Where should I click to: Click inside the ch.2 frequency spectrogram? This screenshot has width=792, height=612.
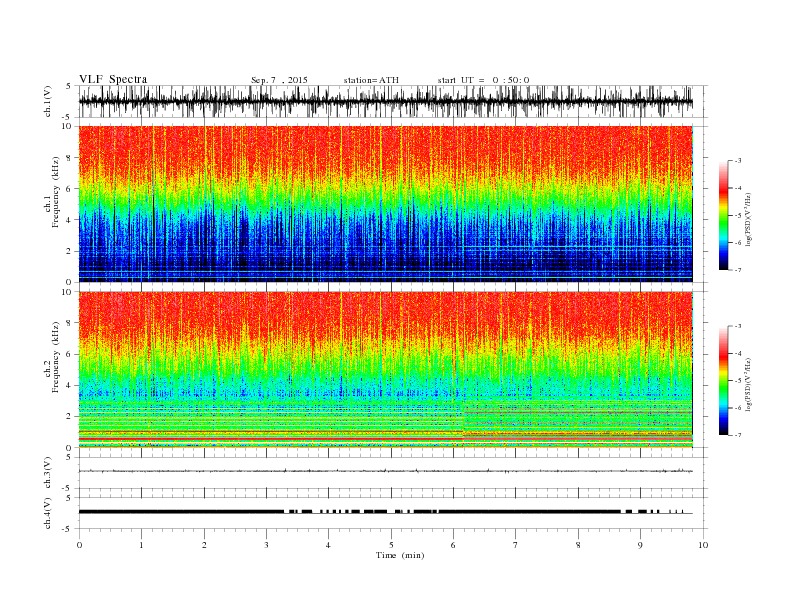(386, 370)
